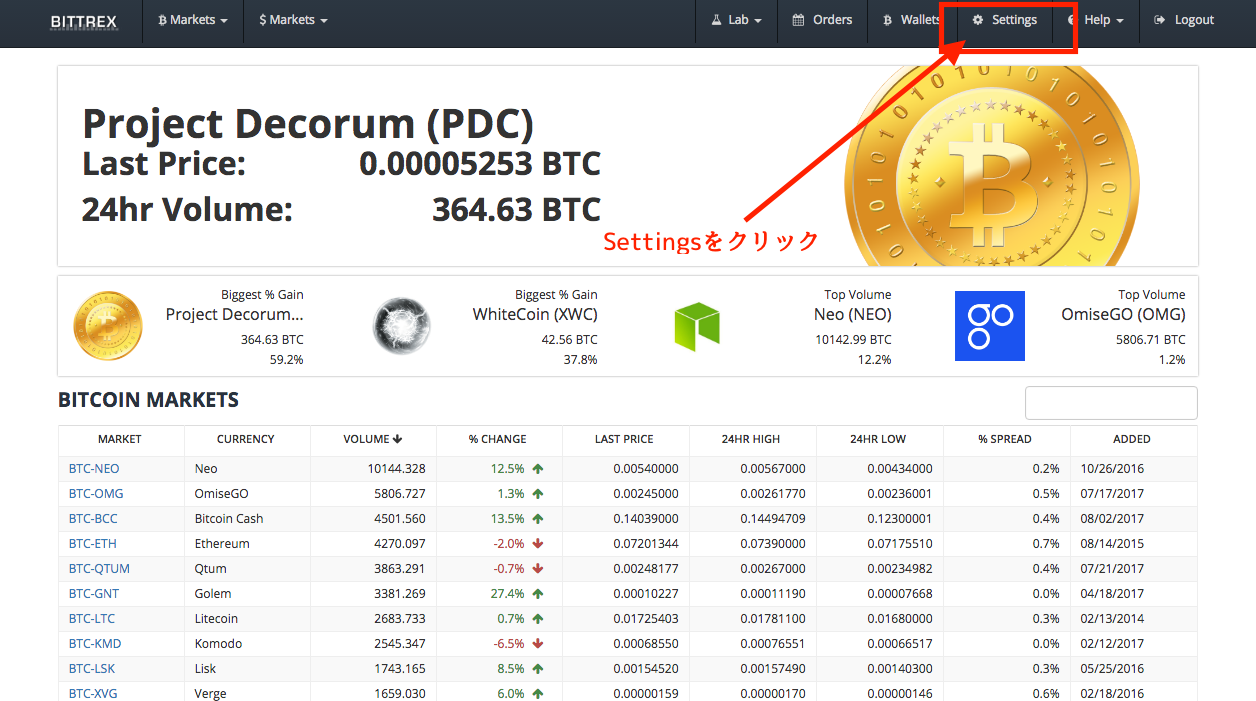The height and width of the screenshot is (701, 1256).
Task: Open the BTC-QTUM market link
Action: [99, 568]
